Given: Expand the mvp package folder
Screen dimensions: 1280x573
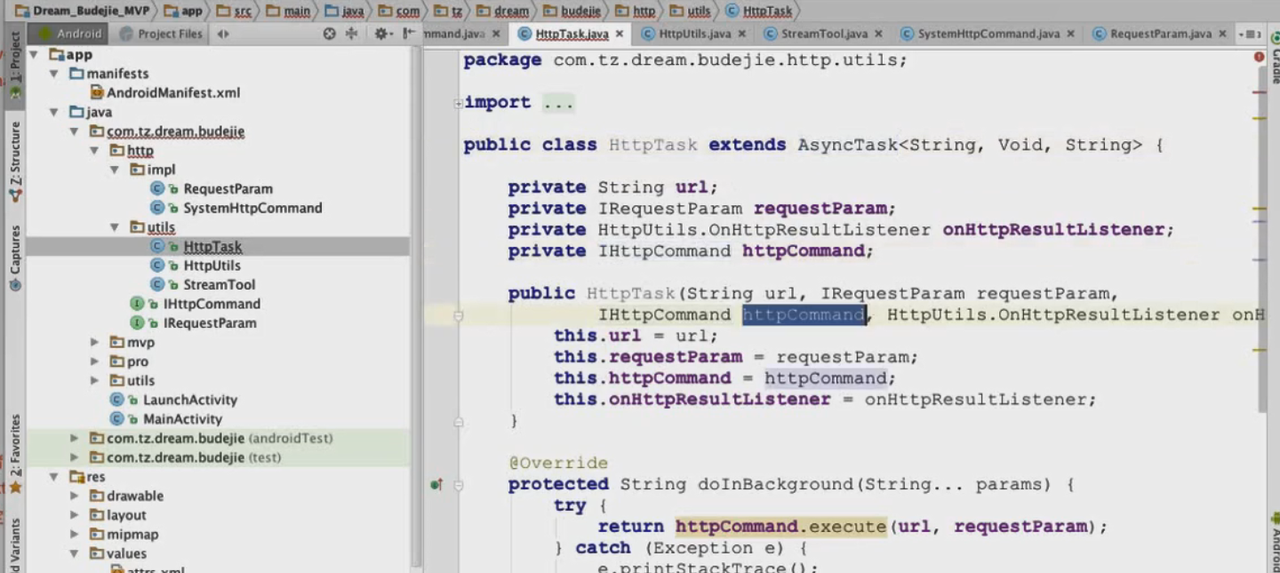Looking at the screenshot, I should click(95, 343).
